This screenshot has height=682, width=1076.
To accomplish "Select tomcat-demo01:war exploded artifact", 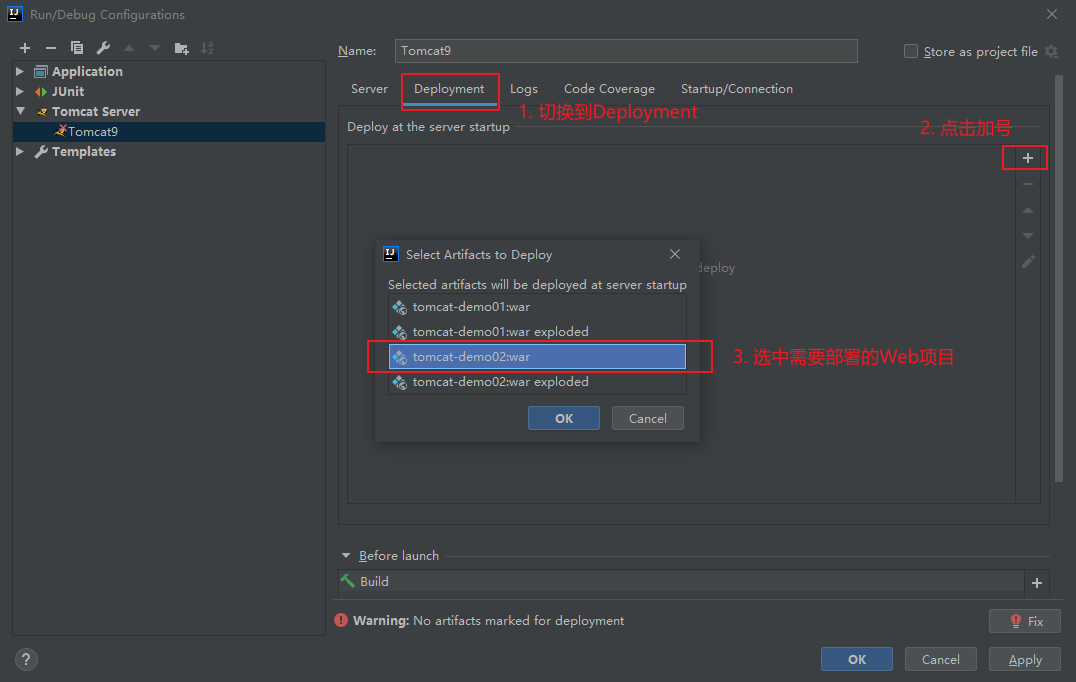I will coord(537,332).
